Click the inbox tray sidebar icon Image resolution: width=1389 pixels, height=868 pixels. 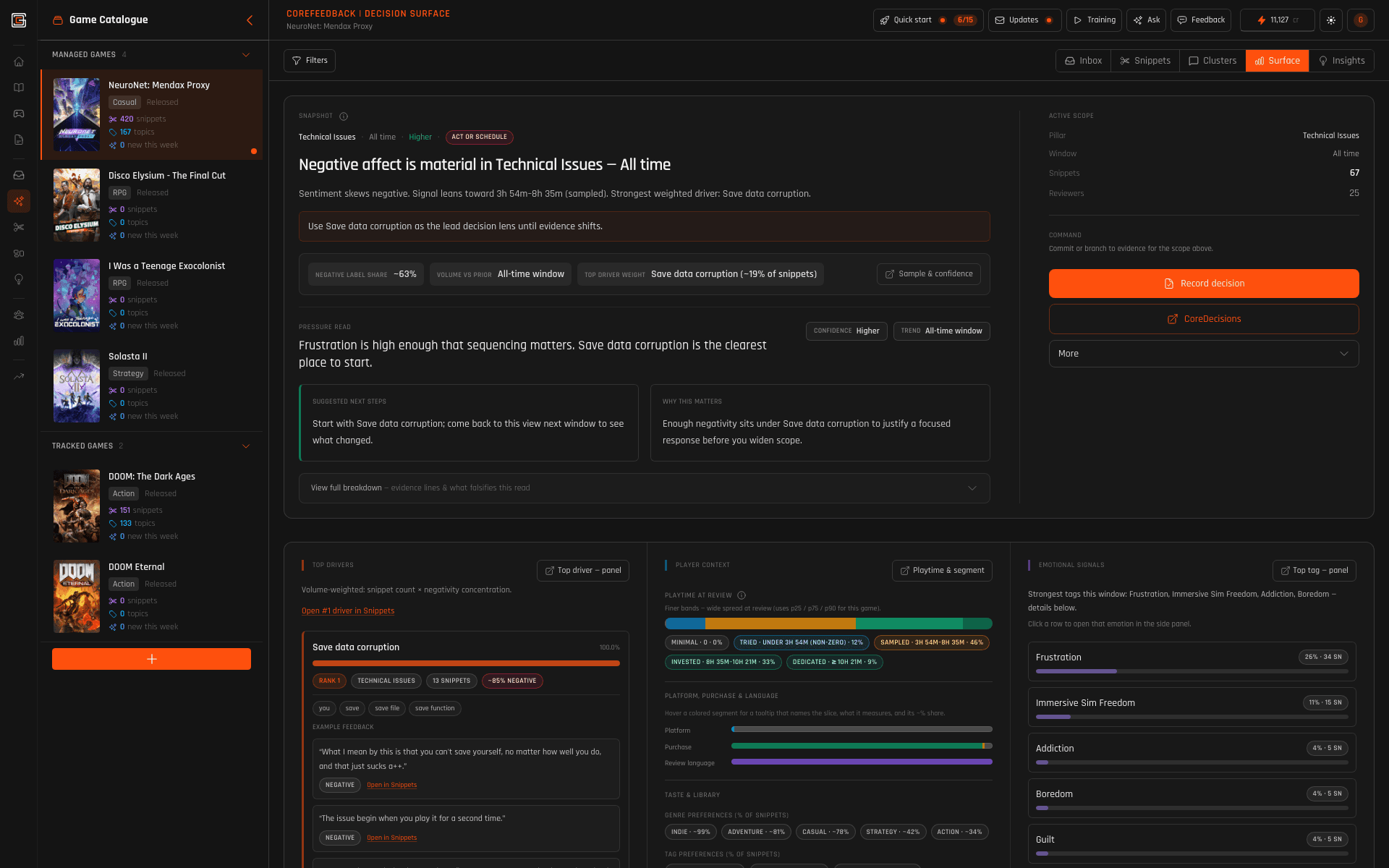19,175
